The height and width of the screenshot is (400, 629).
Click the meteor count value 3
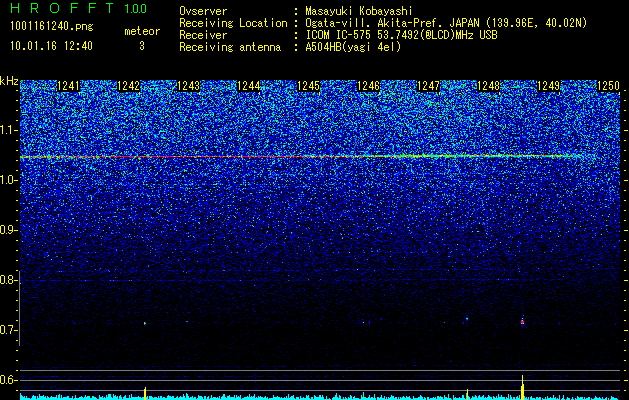142,46
